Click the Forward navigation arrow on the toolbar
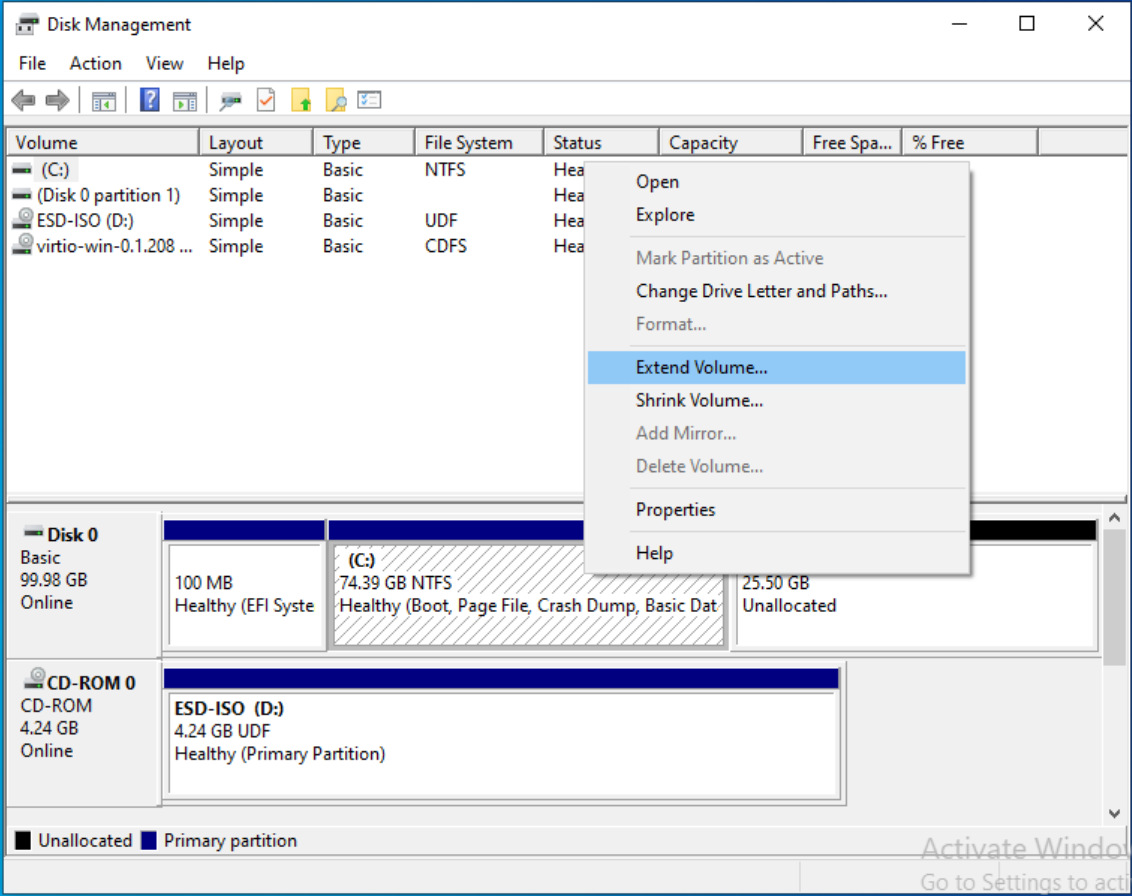1132x896 pixels. tap(56, 99)
